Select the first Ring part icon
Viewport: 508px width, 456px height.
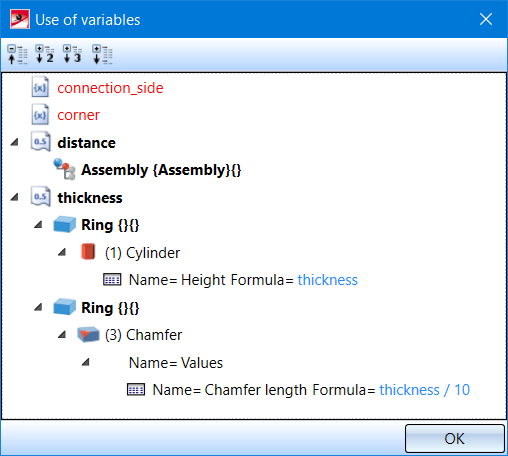pos(64,224)
